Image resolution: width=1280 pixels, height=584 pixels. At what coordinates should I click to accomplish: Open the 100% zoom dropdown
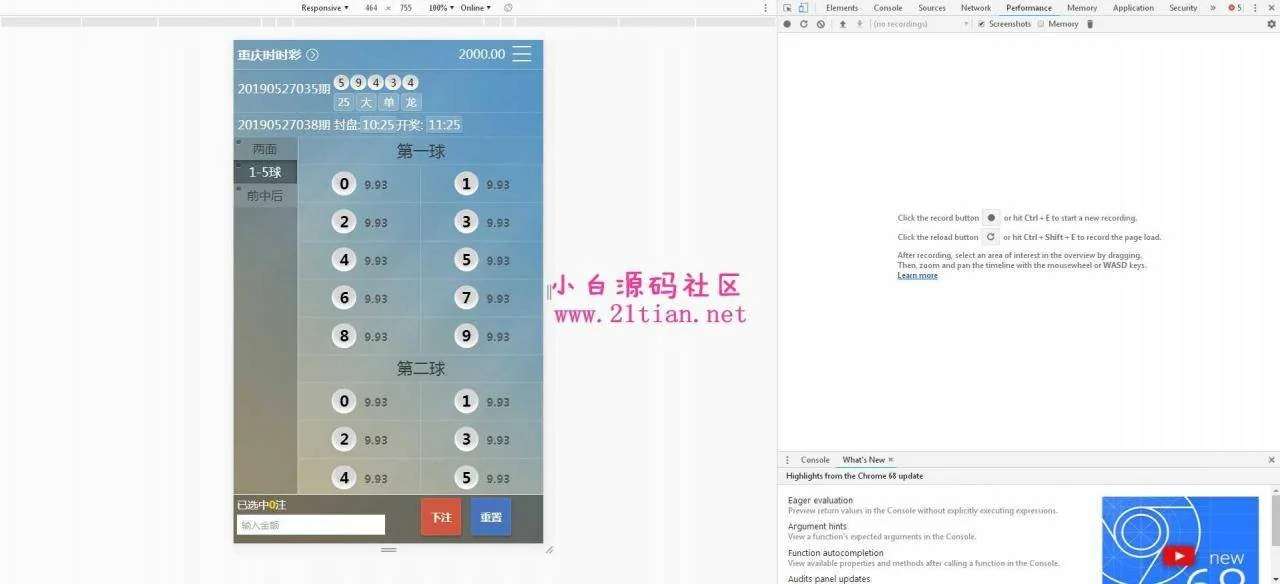coord(440,8)
